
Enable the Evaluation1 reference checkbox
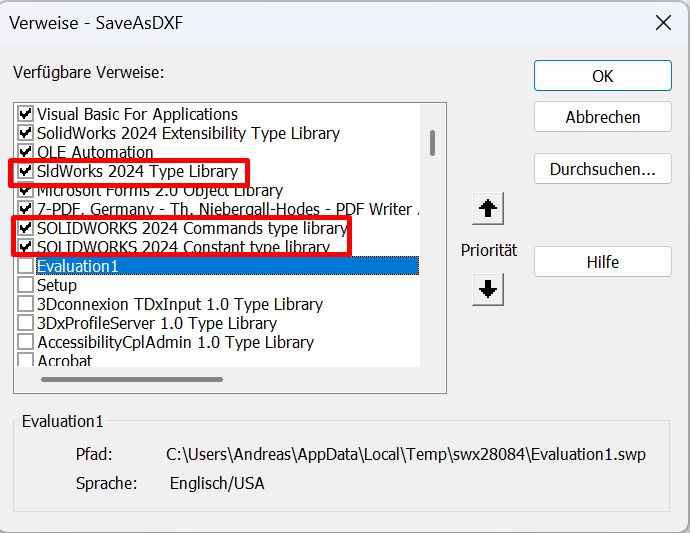click(25, 266)
